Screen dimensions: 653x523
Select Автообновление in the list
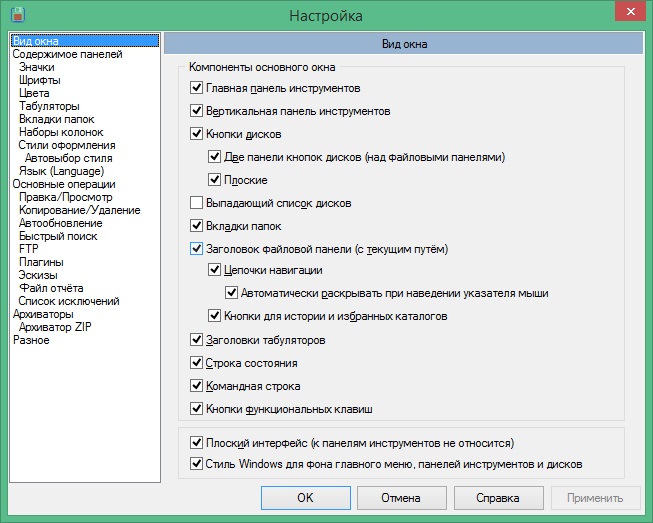[61, 223]
